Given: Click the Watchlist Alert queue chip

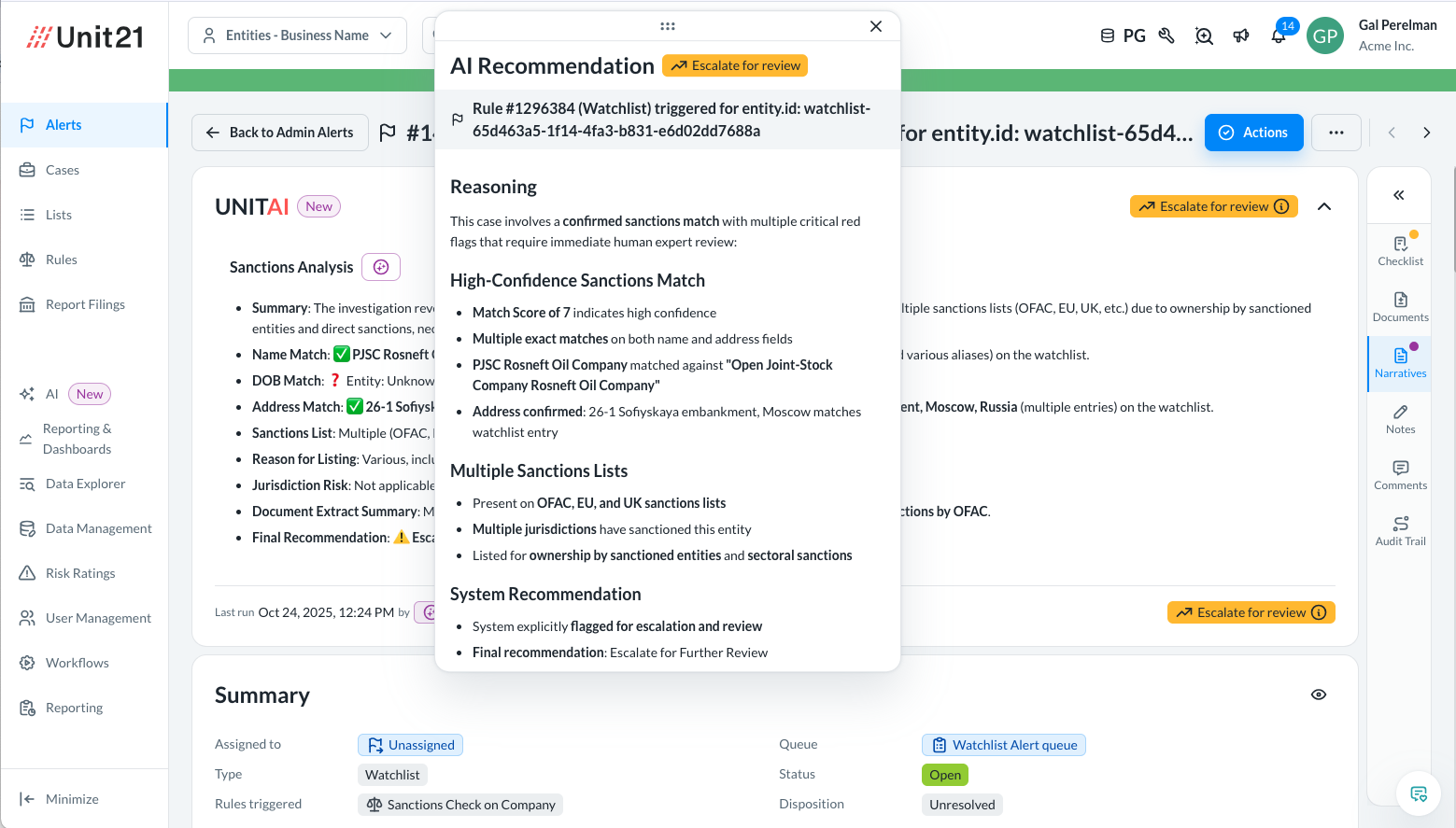Looking at the screenshot, I should 1004,745.
